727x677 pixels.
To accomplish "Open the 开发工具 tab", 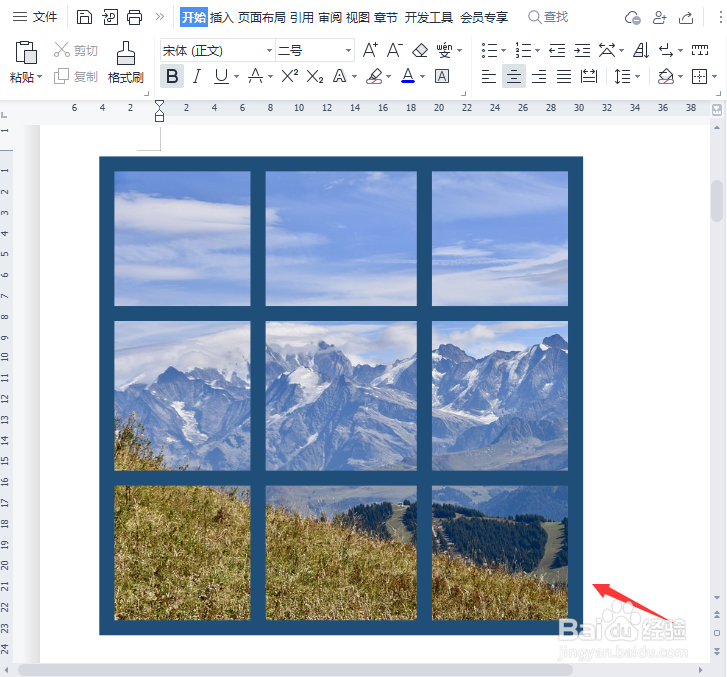I will coord(428,17).
